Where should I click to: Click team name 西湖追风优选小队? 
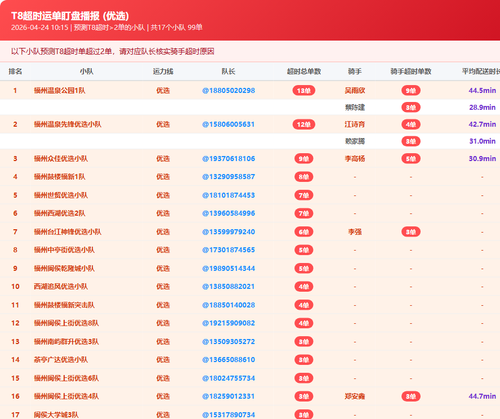coord(61,287)
